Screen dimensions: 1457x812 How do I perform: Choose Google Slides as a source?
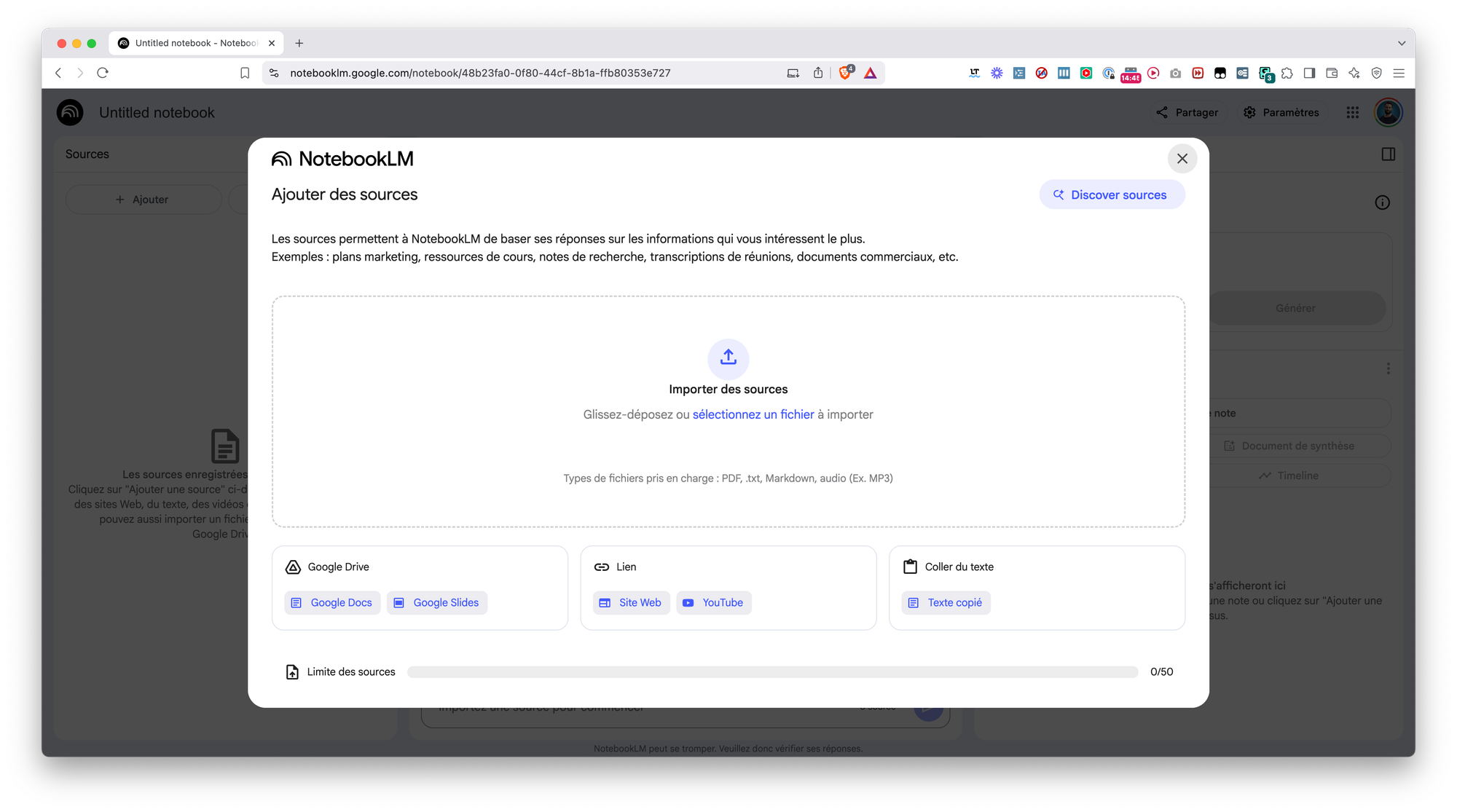click(x=437, y=602)
